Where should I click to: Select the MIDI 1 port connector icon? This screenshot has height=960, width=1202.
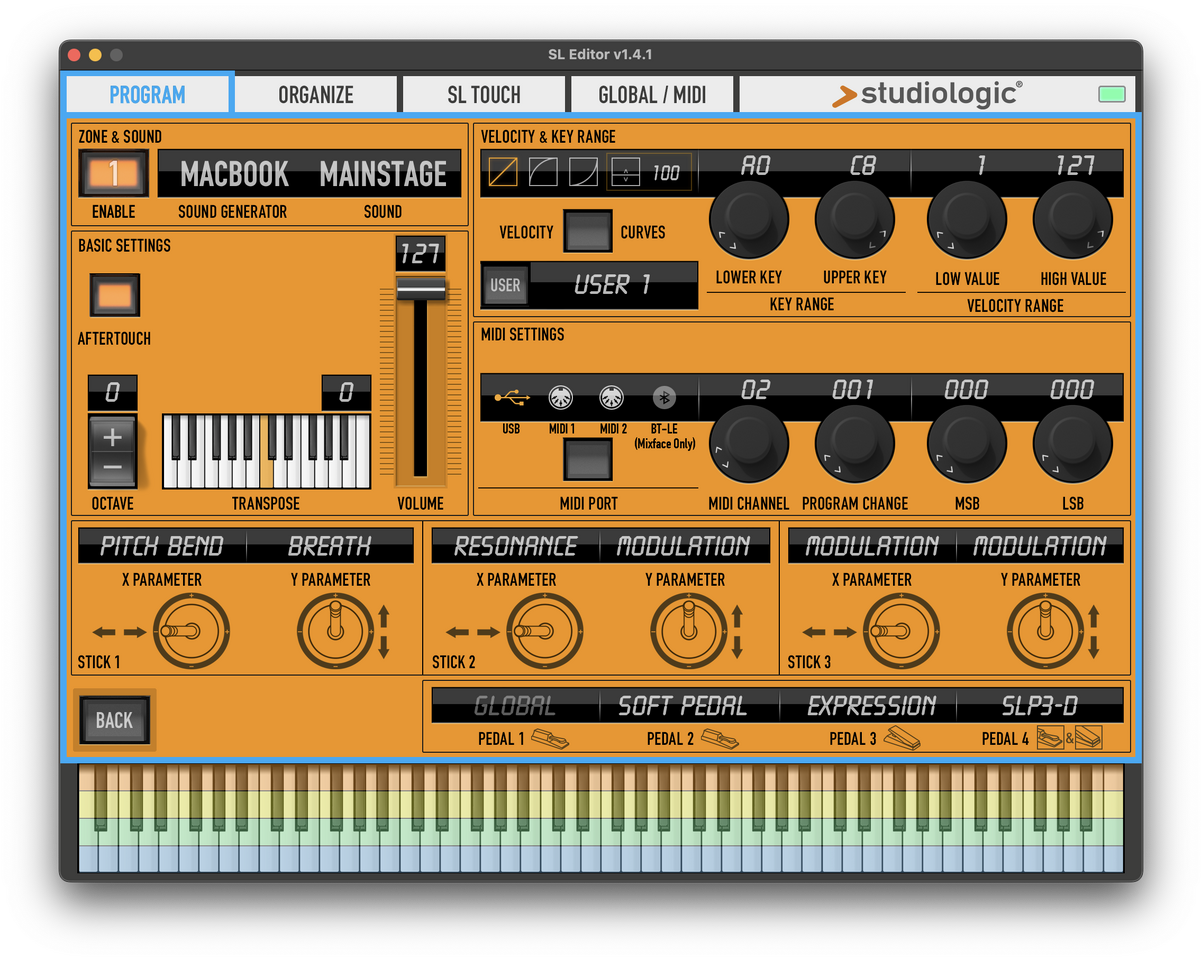click(x=562, y=399)
